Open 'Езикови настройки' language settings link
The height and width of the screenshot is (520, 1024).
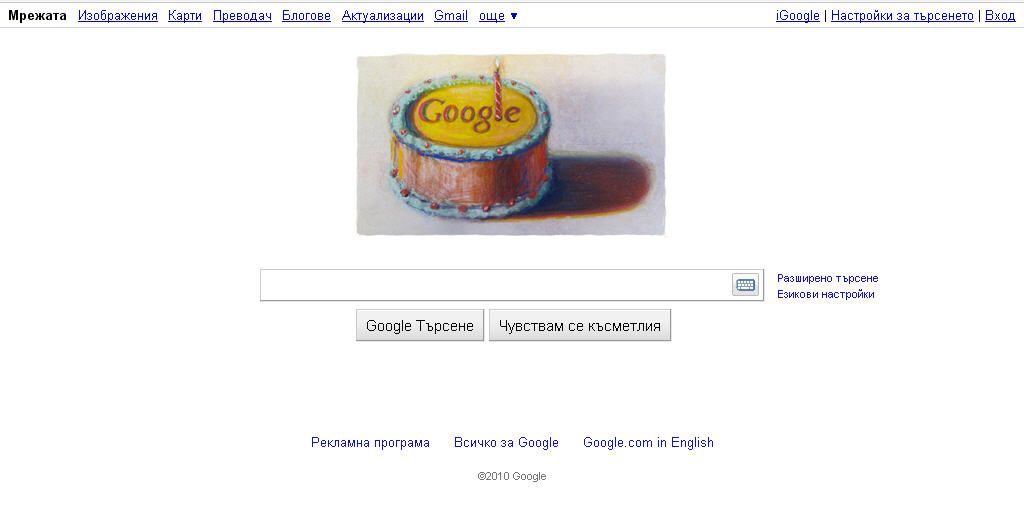pyautogui.click(x=825, y=295)
